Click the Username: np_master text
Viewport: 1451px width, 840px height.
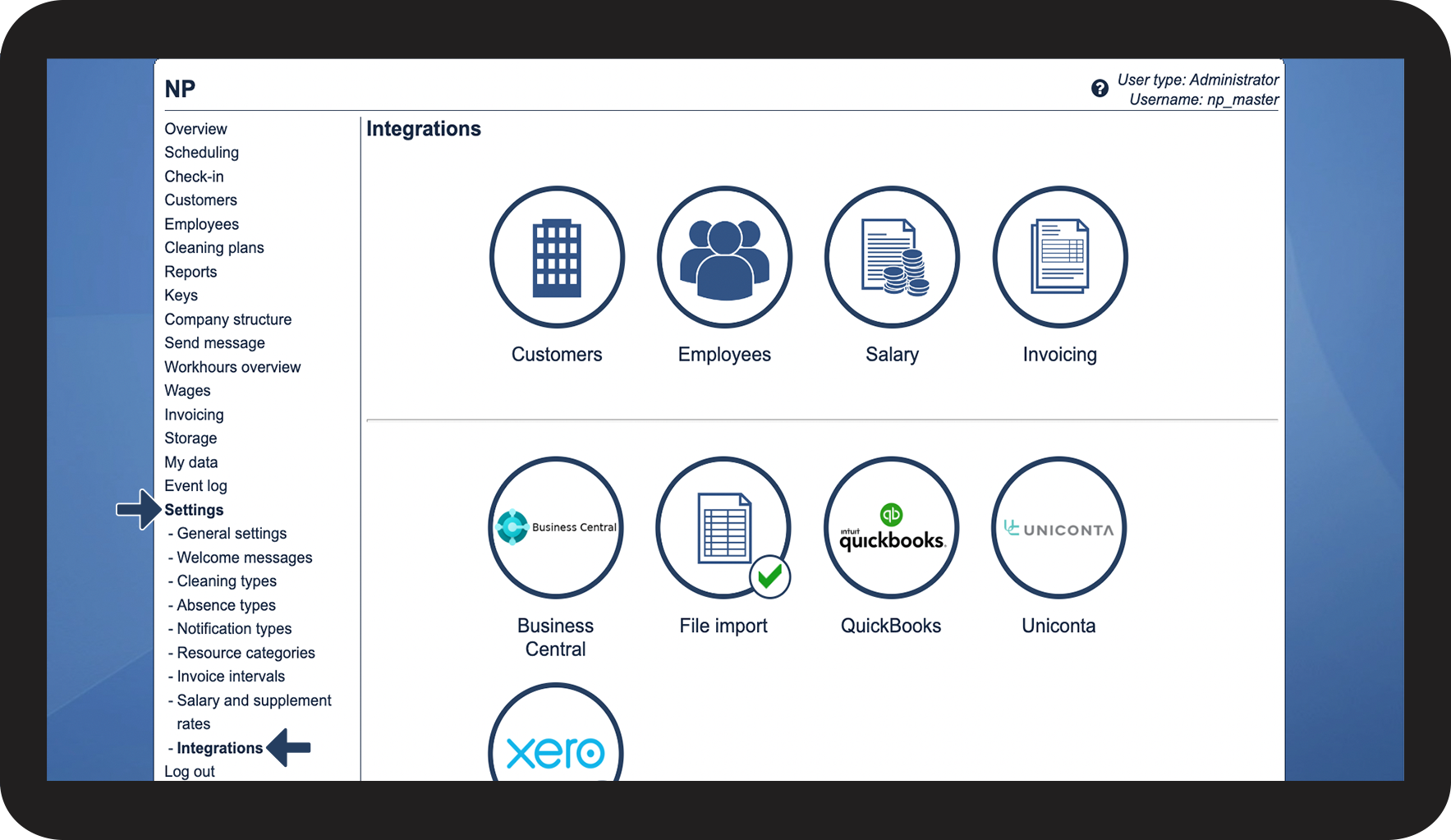coord(1204,99)
